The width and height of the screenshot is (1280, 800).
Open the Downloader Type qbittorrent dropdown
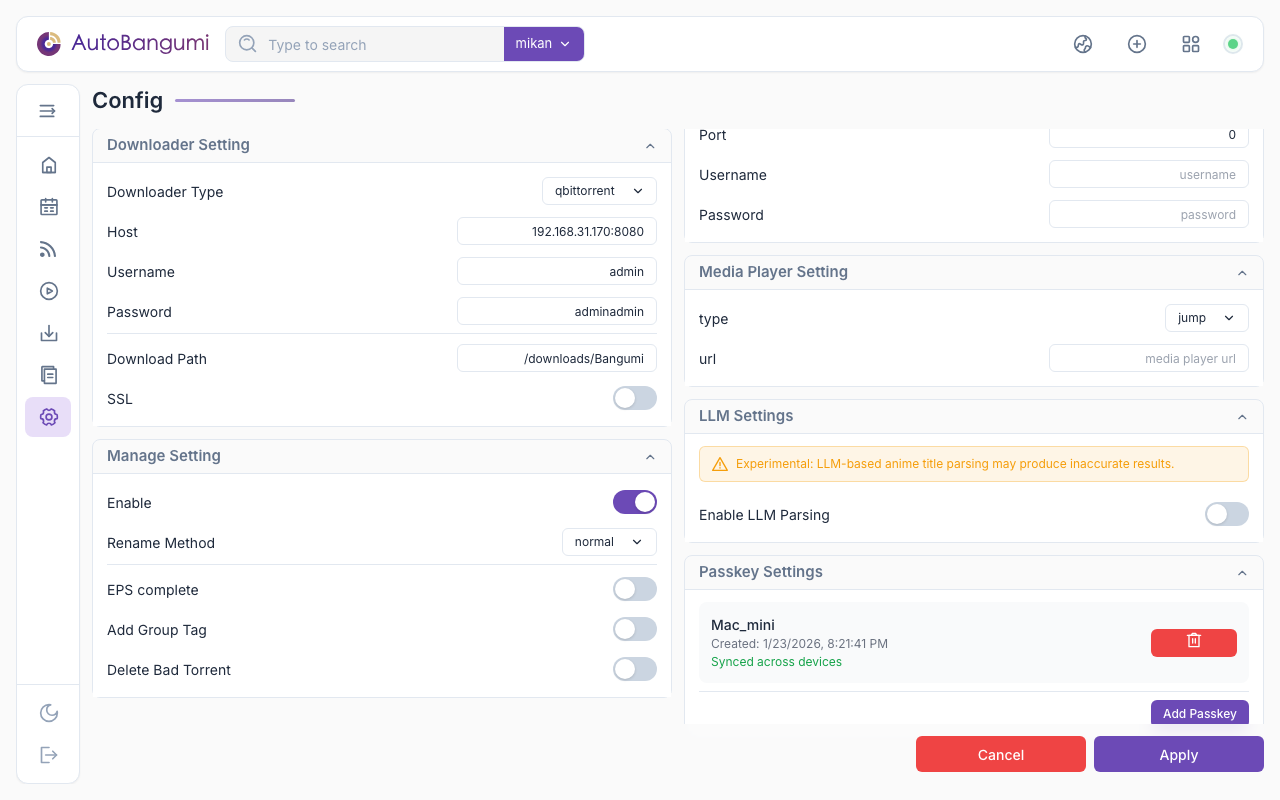tap(599, 191)
